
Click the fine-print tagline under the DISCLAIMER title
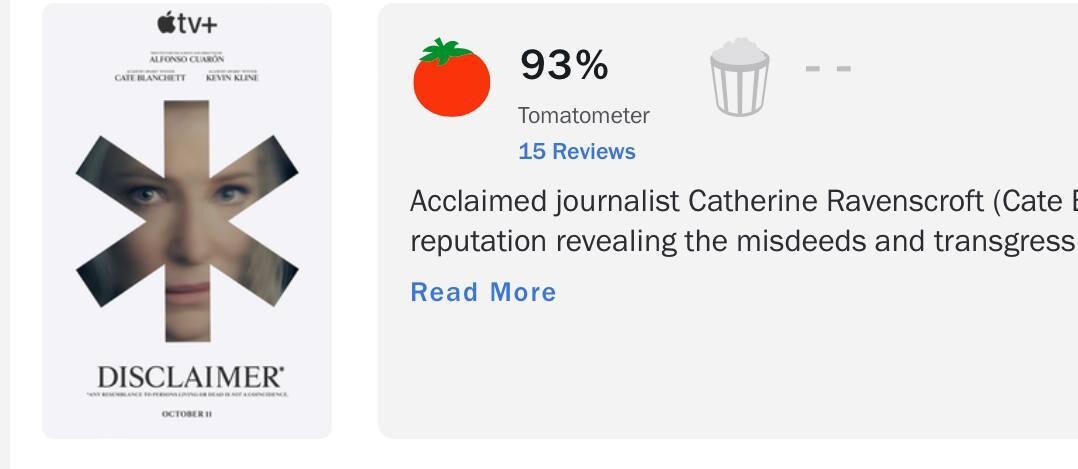click(187, 395)
